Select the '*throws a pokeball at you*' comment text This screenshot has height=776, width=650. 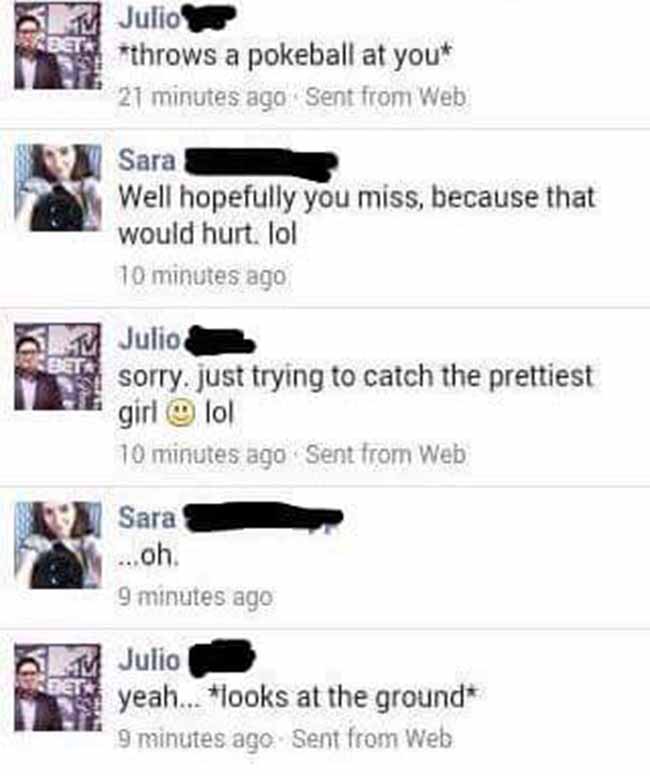286,55
